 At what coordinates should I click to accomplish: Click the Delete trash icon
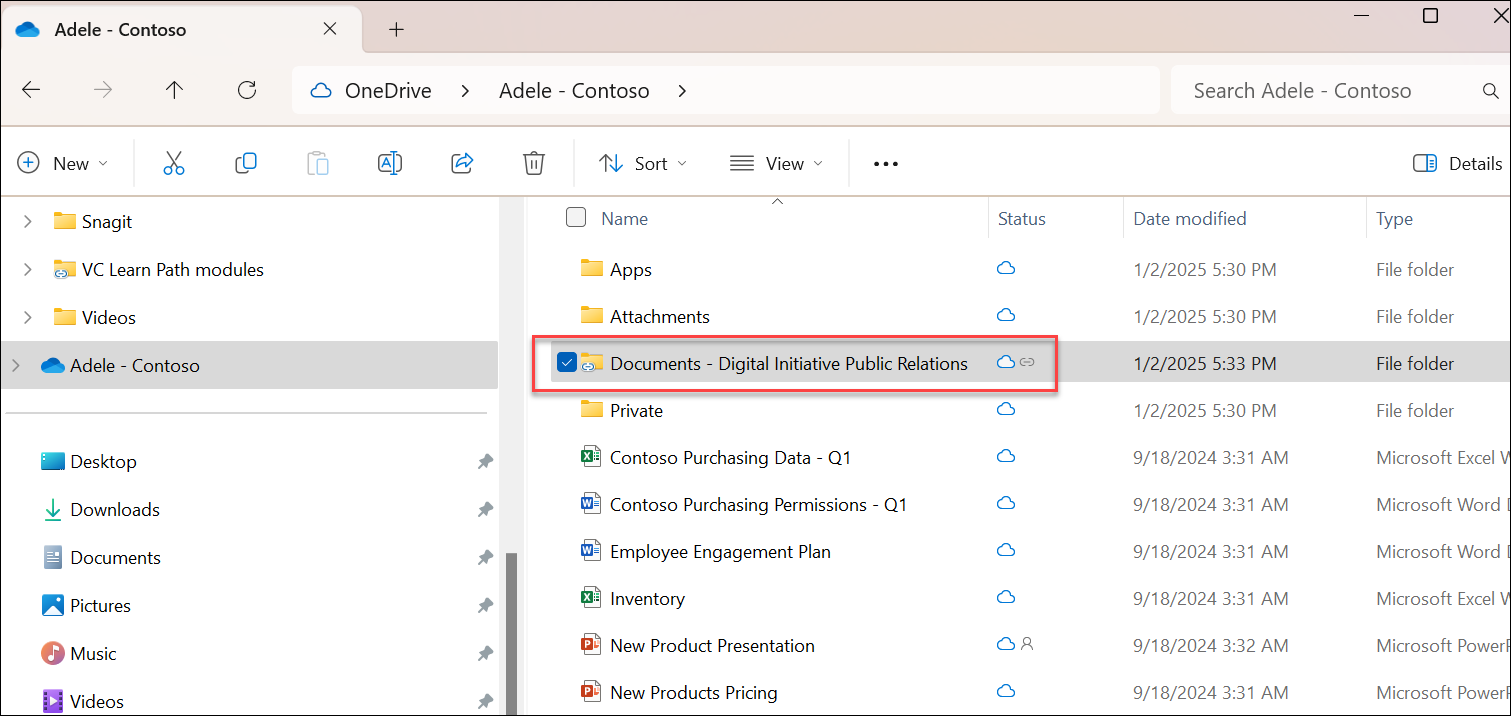coord(533,162)
